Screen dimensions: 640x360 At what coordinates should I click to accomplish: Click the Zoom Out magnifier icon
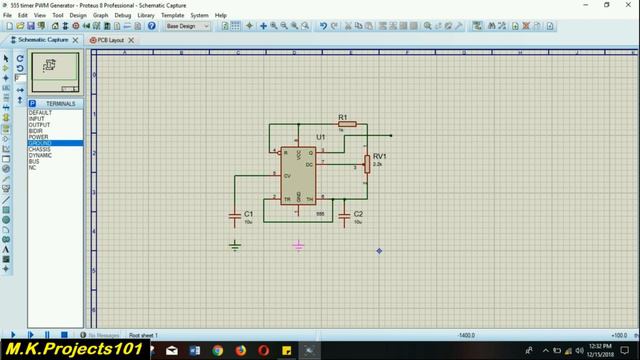(x=284, y=26)
